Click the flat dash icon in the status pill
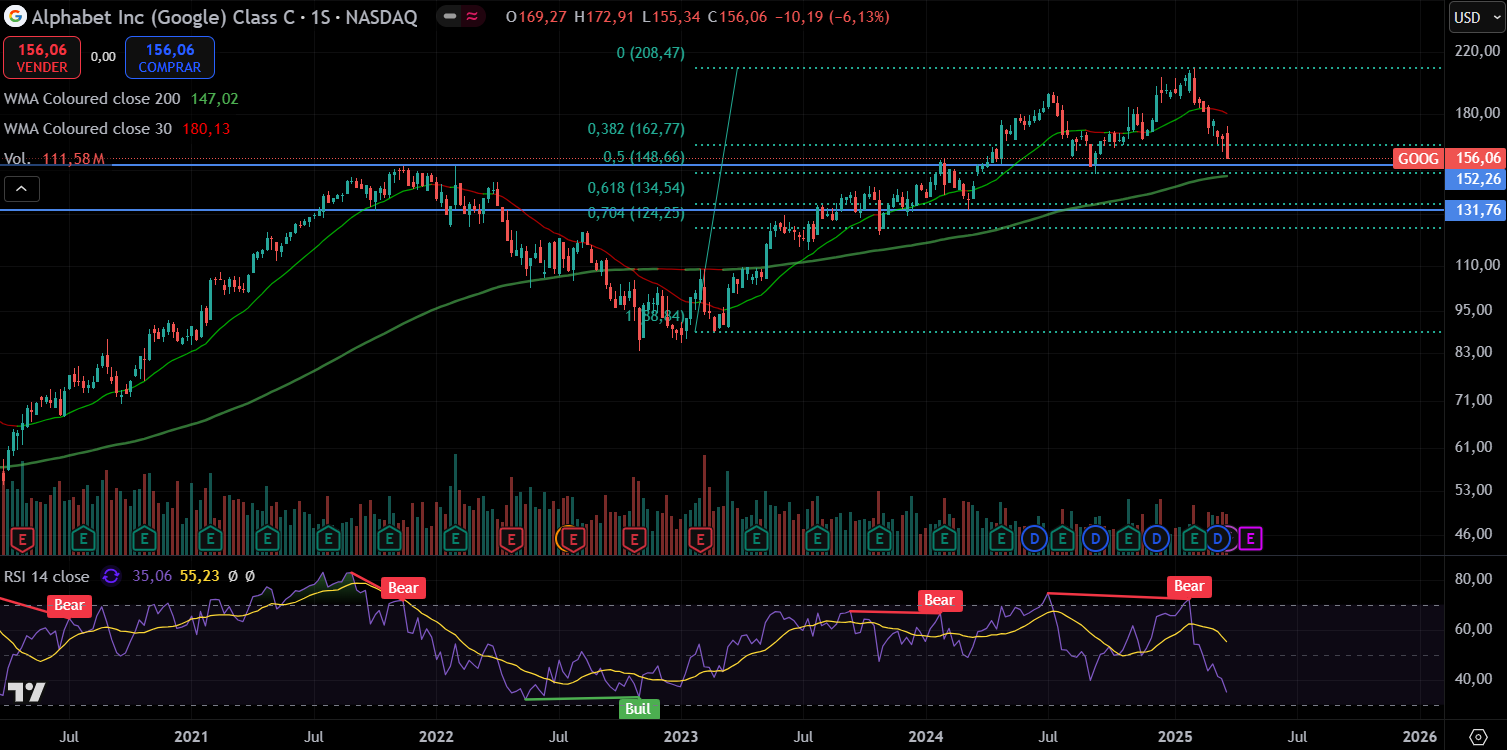 [450, 17]
